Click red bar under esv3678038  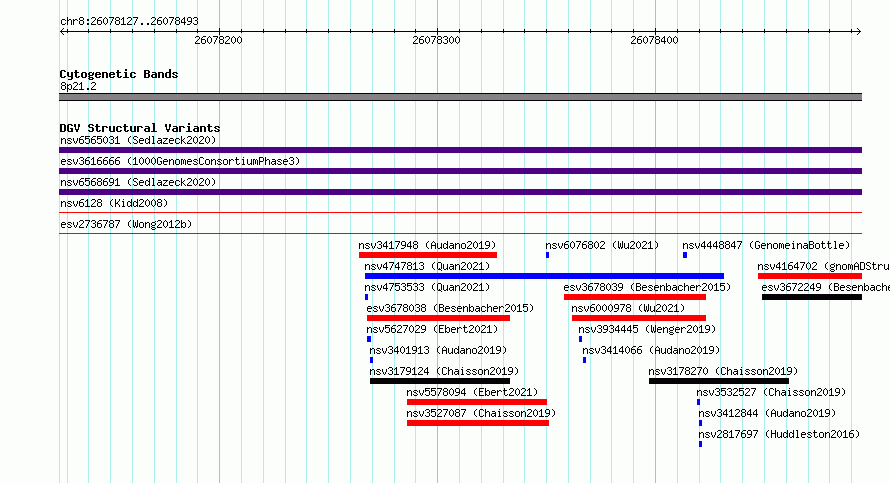(x=439, y=318)
